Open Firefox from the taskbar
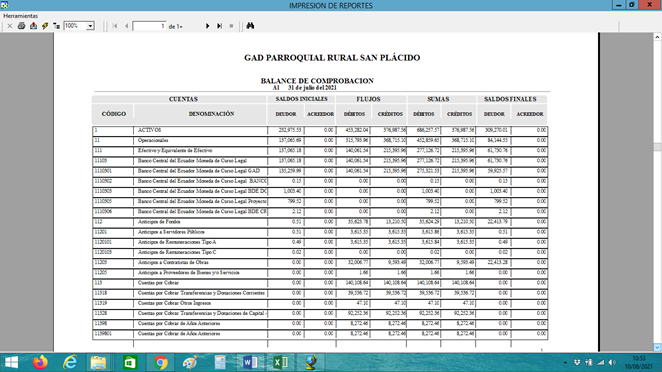This screenshot has width=662, height=372. [40, 362]
